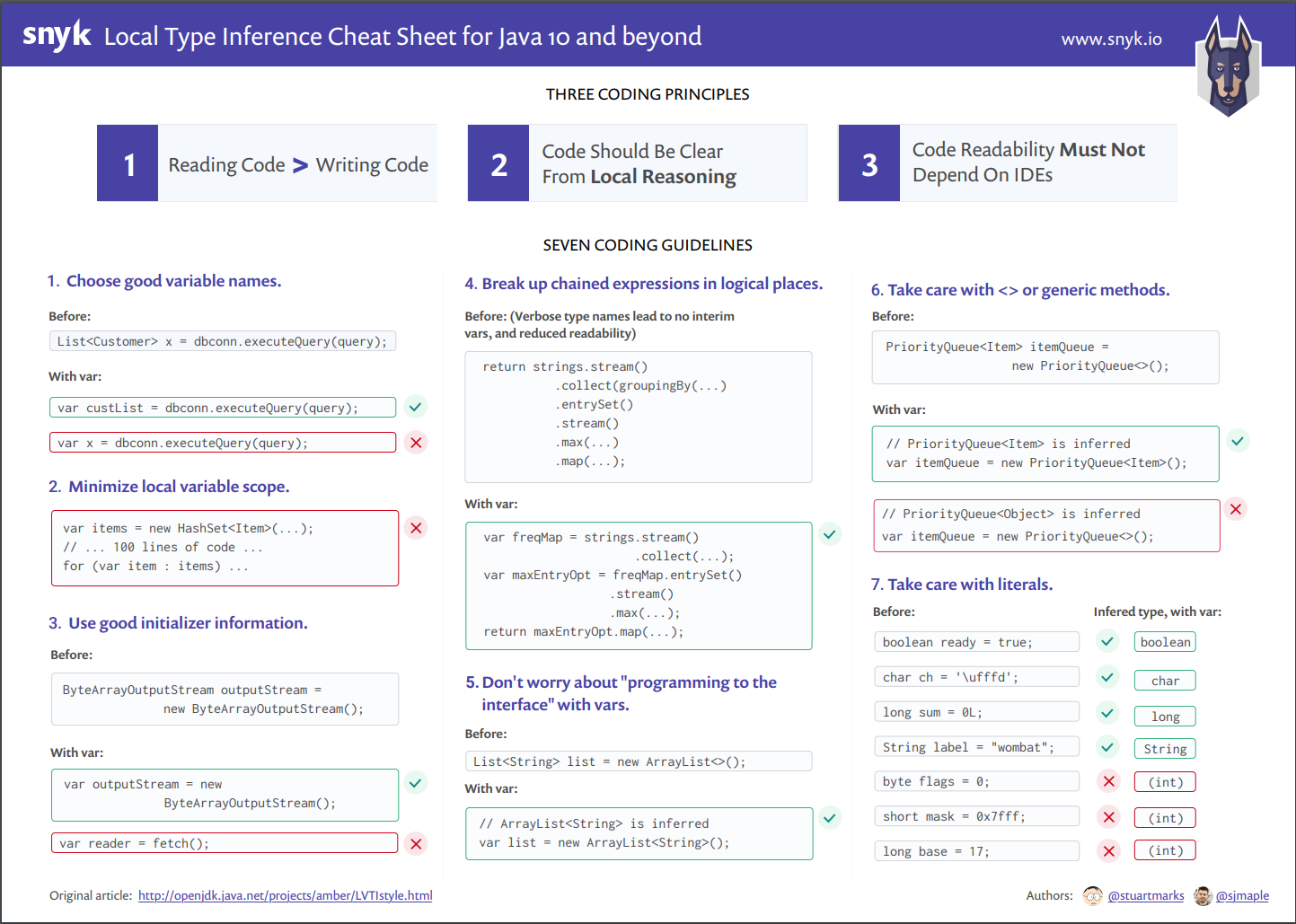Click heading '4. Break up chained expressions'
The width and height of the screenshot is (1296, 924).
tap(643, 284)
